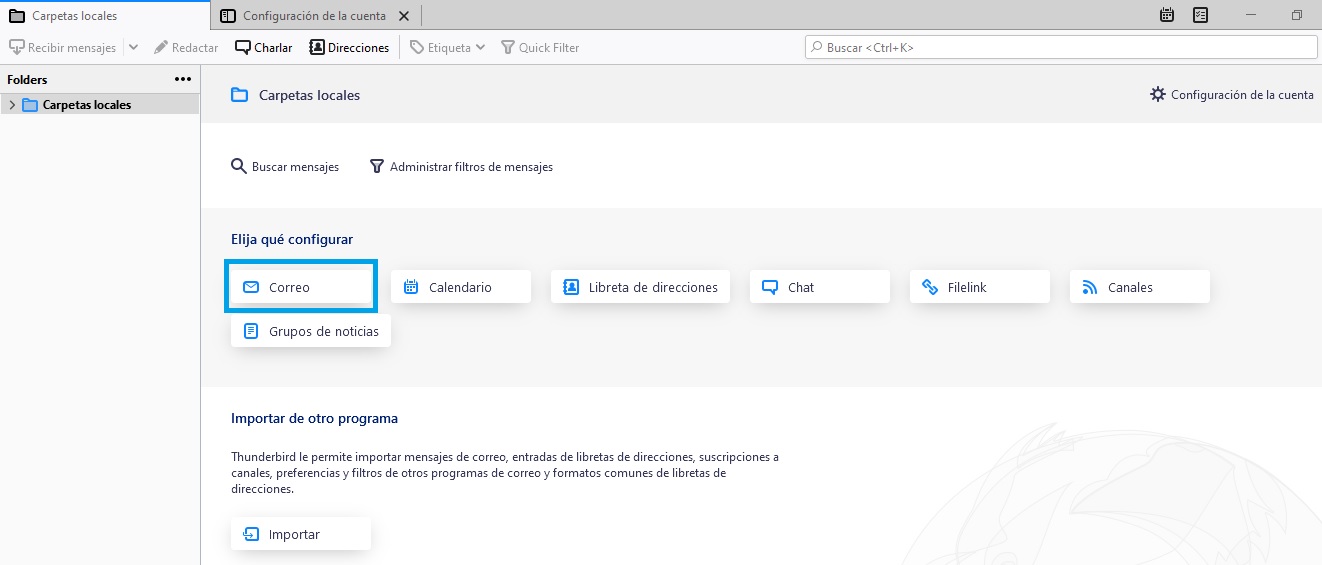Select Carpetas locales in folder tree

(100, 104)
